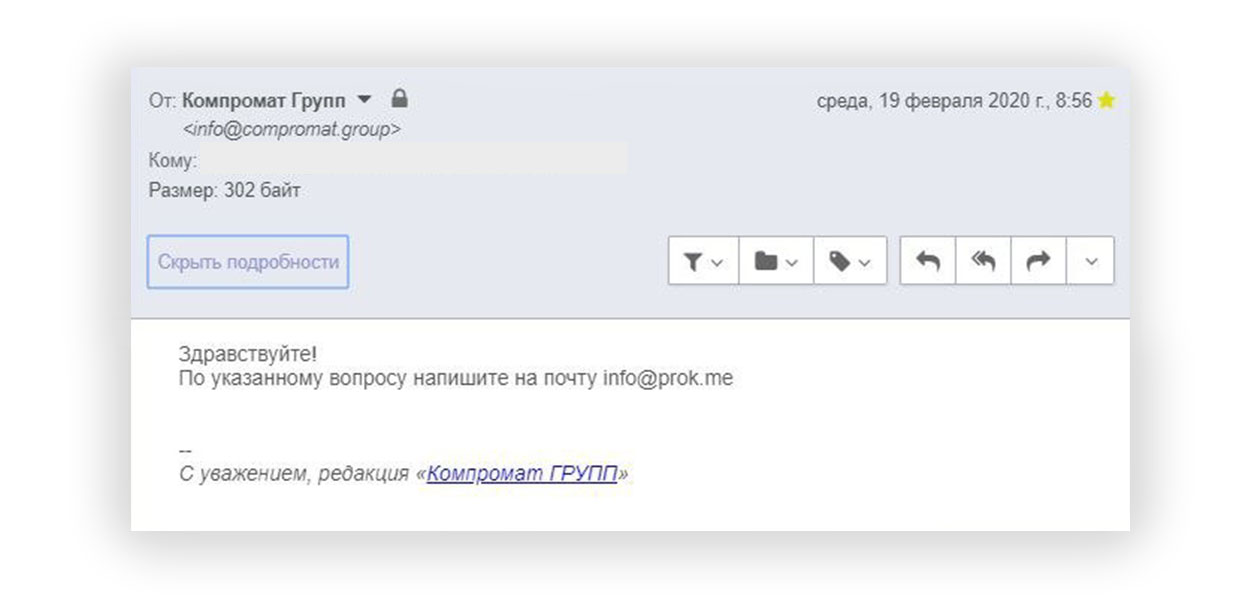
Task: Open the Компромат ГРУПП signature link
Action: (522, 474)
